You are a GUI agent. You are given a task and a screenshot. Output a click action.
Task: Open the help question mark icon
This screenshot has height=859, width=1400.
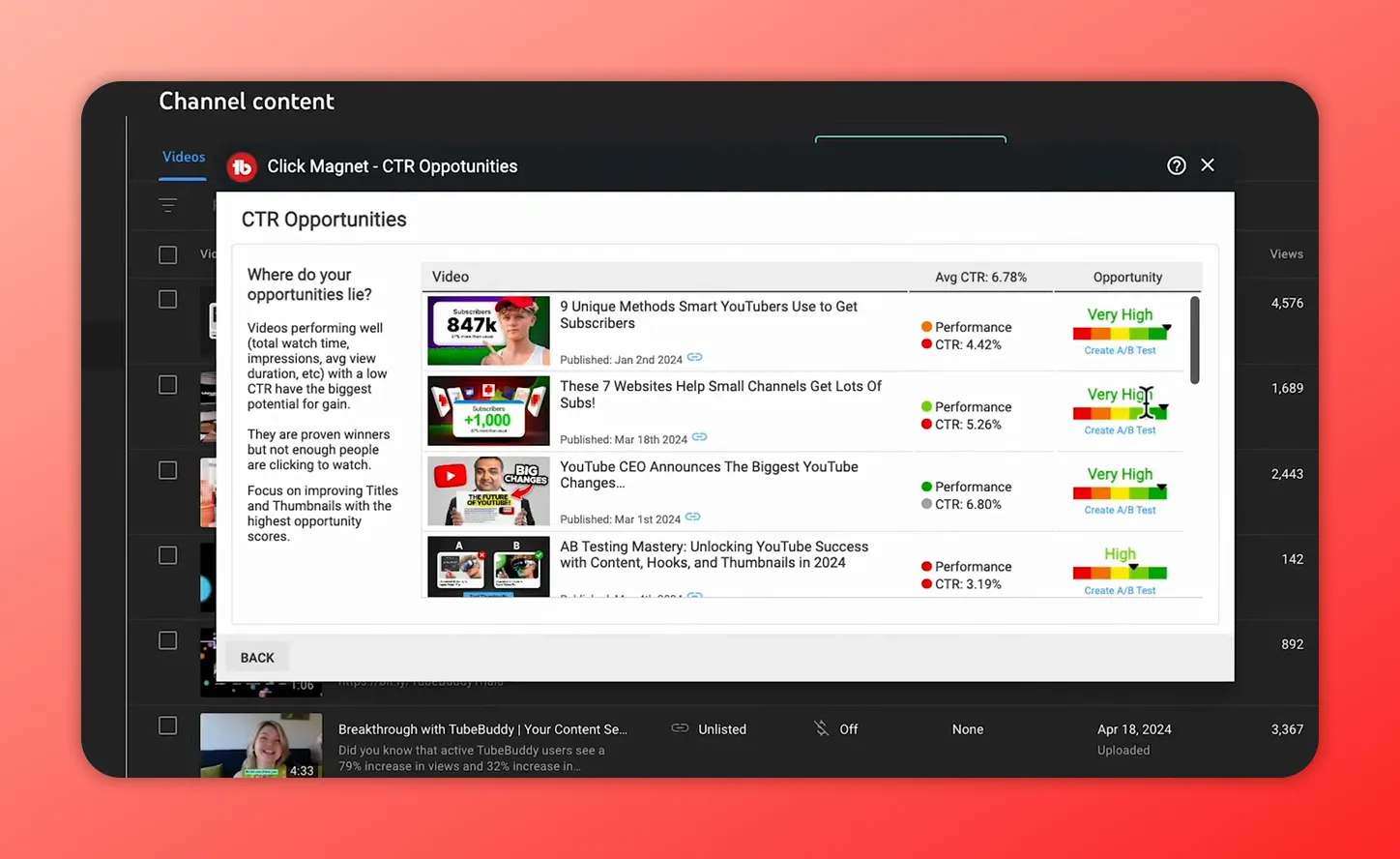(1176, 165)
